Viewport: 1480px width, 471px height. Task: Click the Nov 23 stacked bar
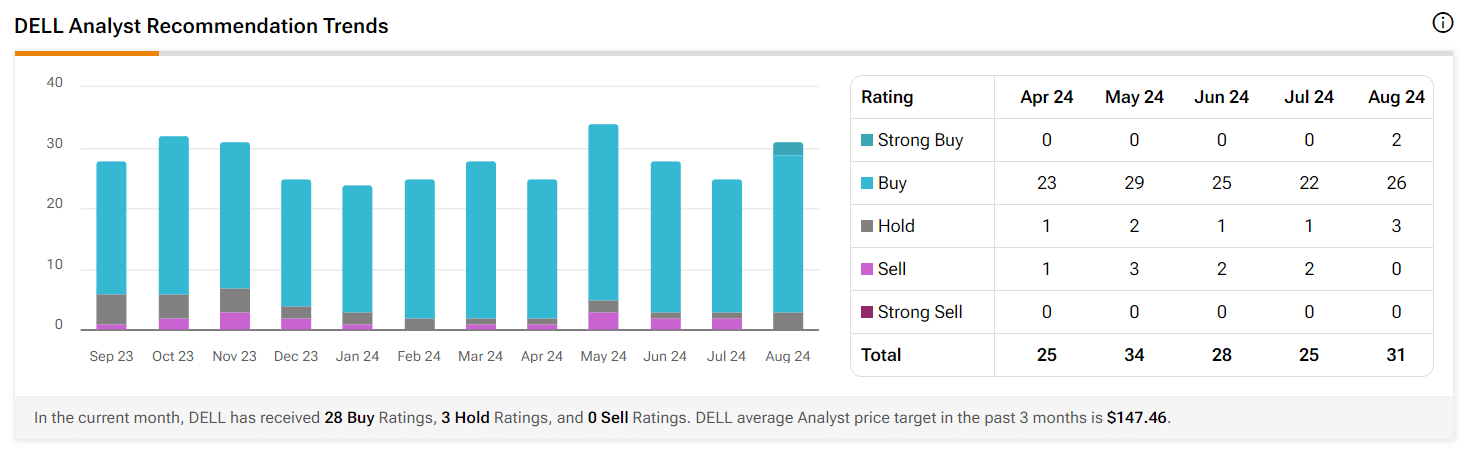[x=235, y=236]
